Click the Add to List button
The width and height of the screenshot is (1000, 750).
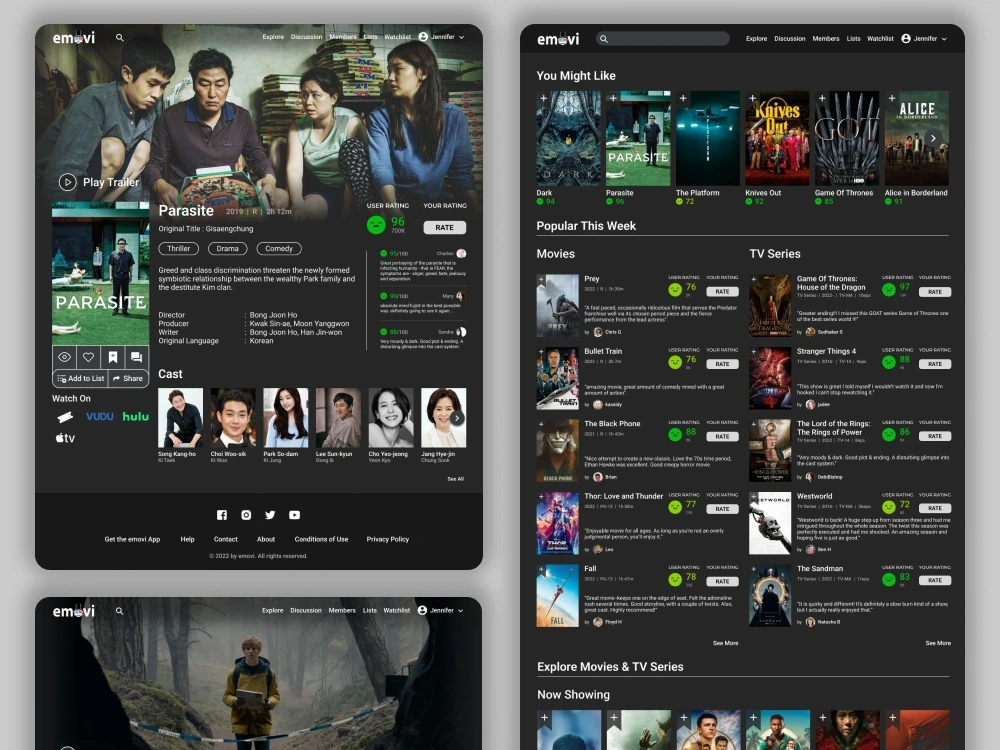point(80,378)
